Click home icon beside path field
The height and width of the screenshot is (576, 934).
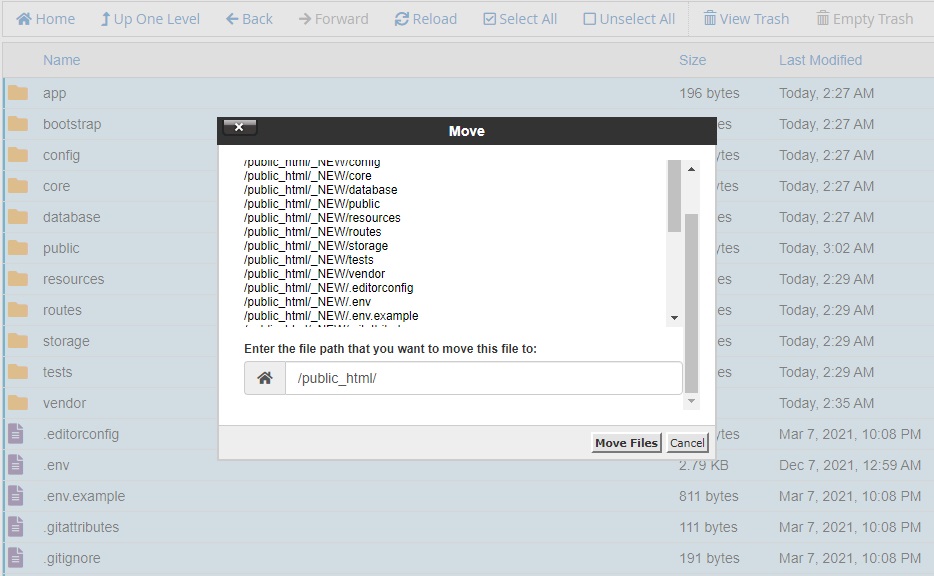(x=265, y=378)
